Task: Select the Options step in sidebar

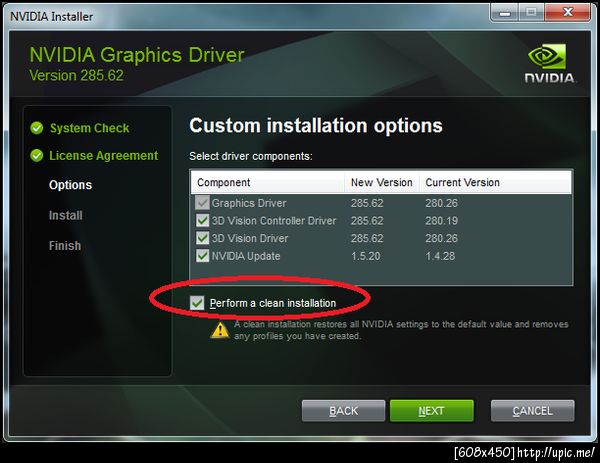Action: 70,185
